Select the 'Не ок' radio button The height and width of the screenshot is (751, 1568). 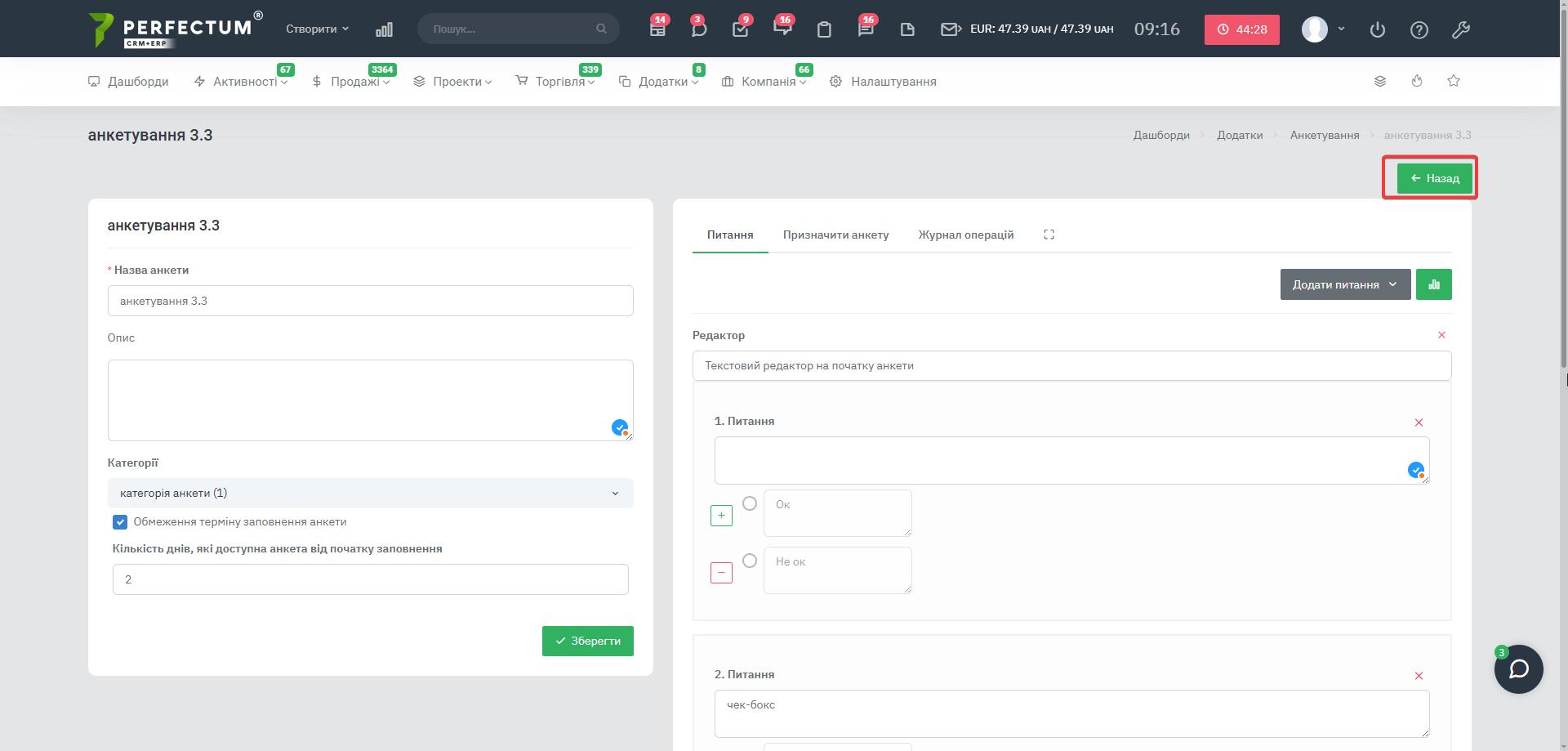(750, 561)
